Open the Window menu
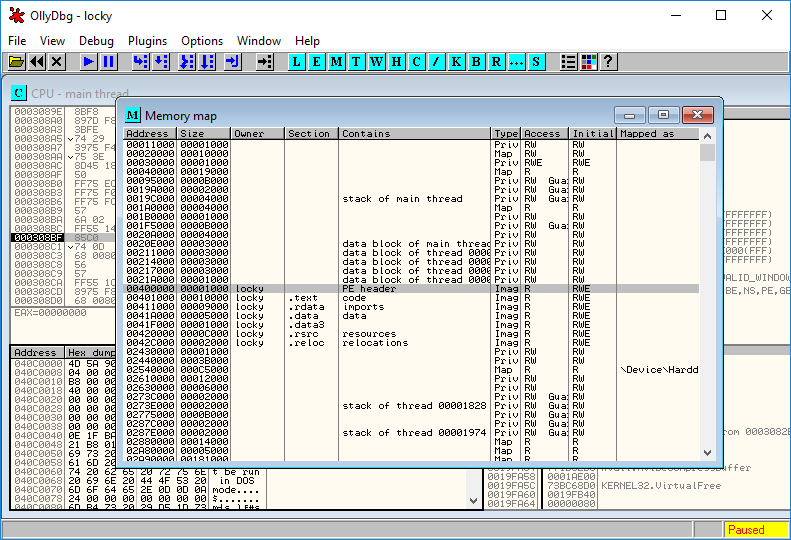 coord(259,41)
